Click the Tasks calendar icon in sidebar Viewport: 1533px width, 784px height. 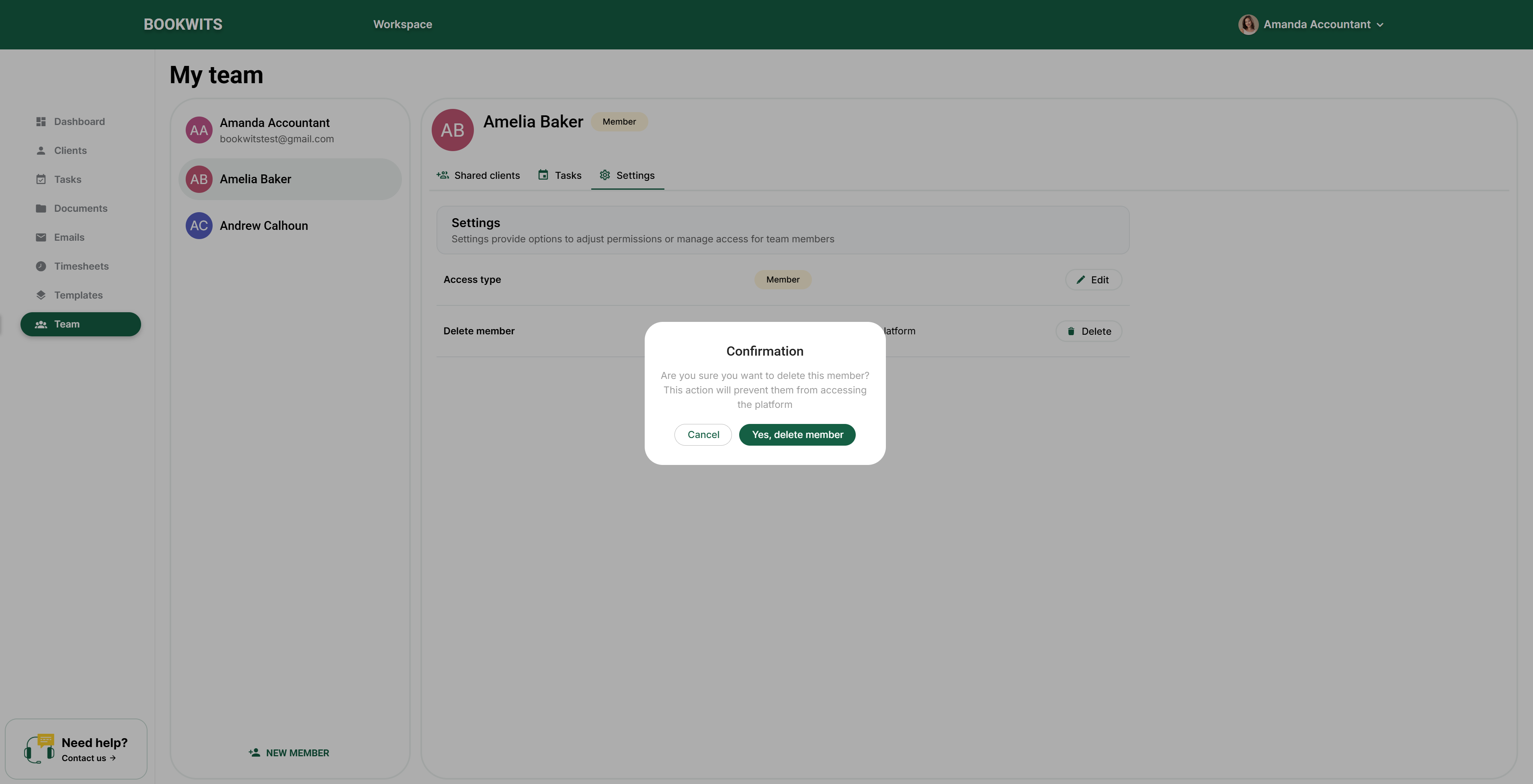coord(41,180)
